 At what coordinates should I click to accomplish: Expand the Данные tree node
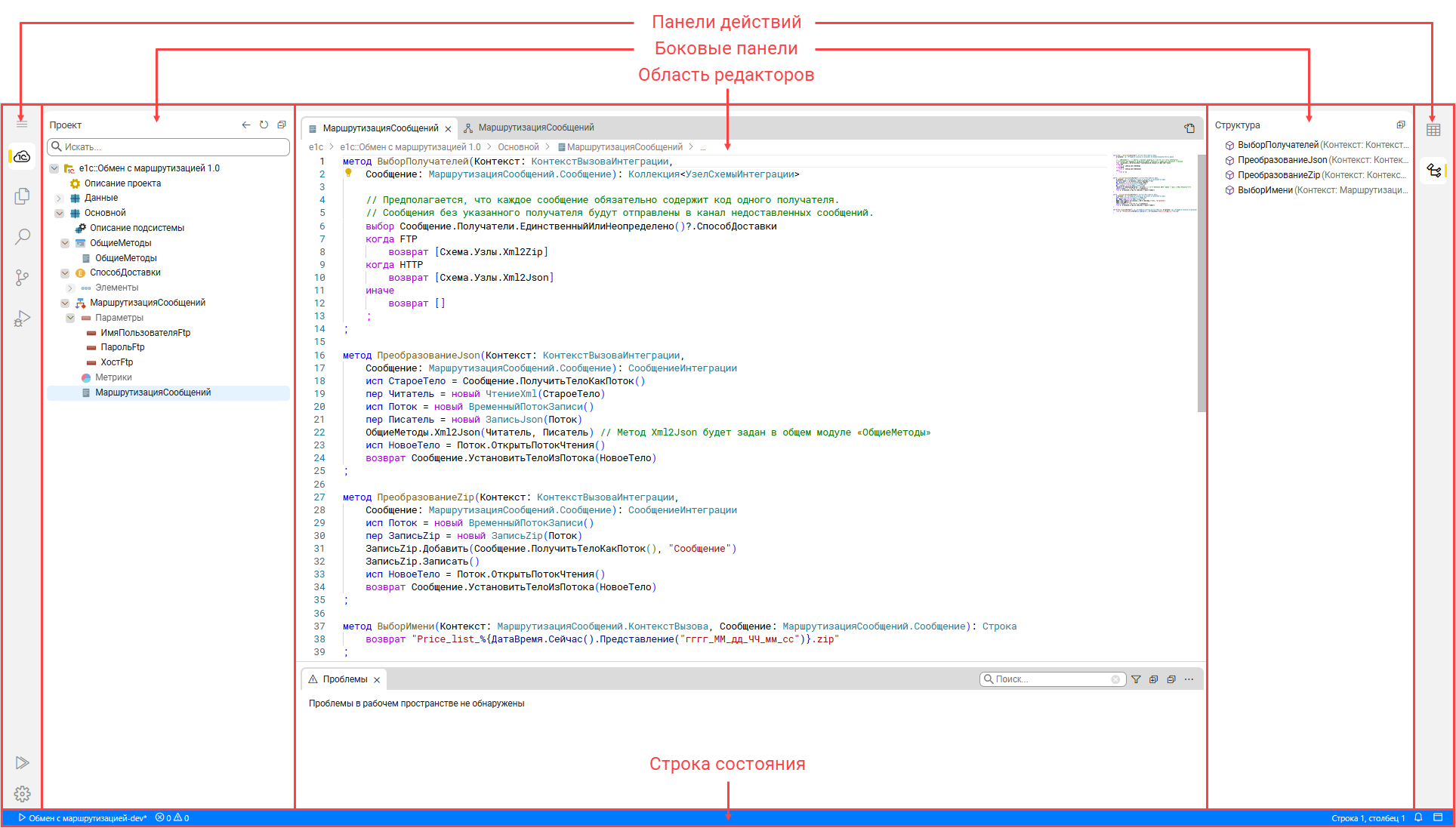coord(59,199)
